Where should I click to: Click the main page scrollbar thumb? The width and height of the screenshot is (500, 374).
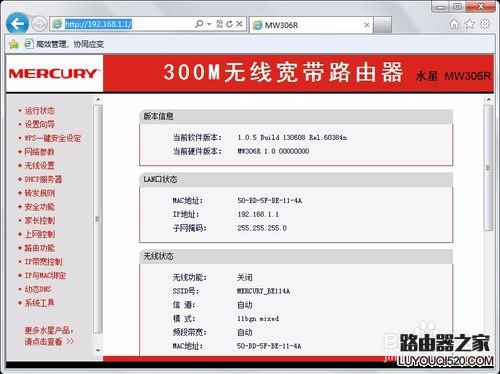pos(489,168)
